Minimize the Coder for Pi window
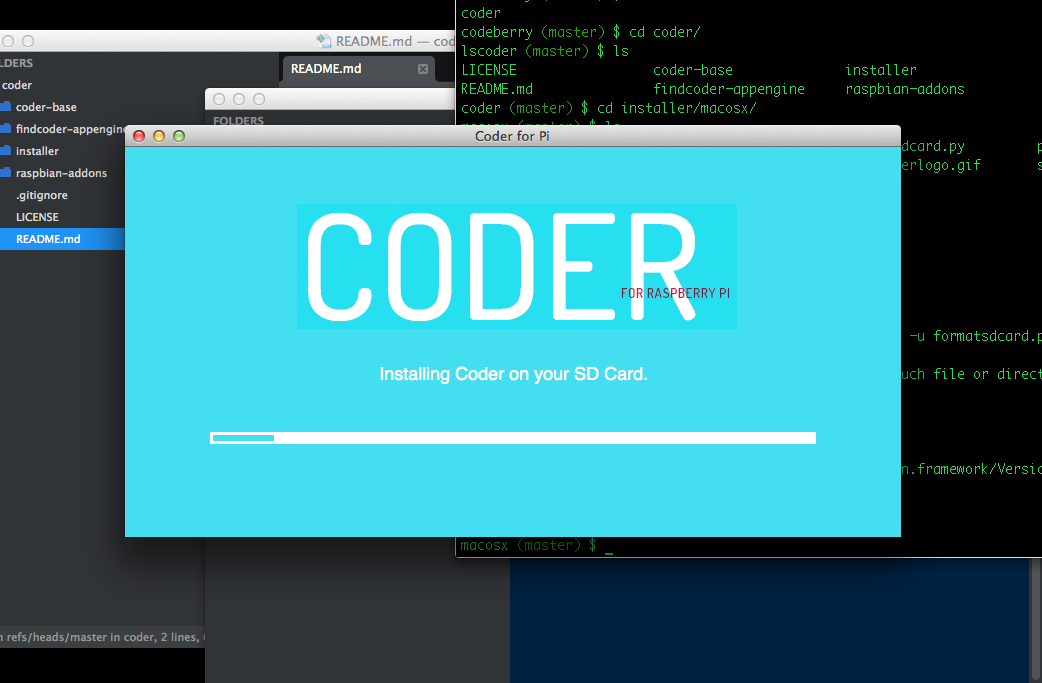This screenshot has height=683, width=1042. [159, 136]
